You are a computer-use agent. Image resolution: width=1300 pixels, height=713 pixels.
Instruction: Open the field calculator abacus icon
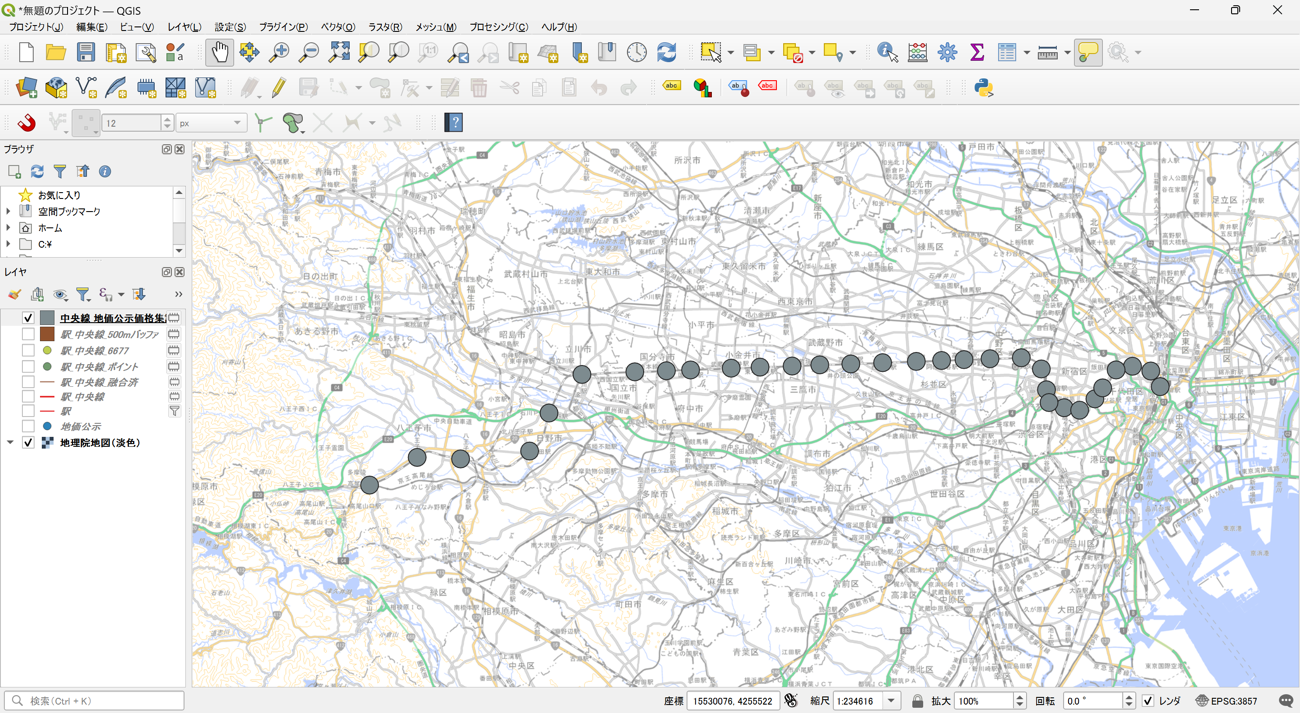(917, 52)
